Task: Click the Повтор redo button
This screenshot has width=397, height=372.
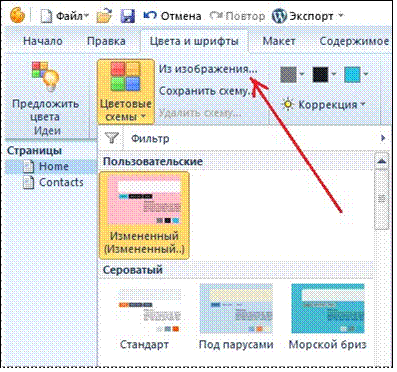Action: (237, 16)
